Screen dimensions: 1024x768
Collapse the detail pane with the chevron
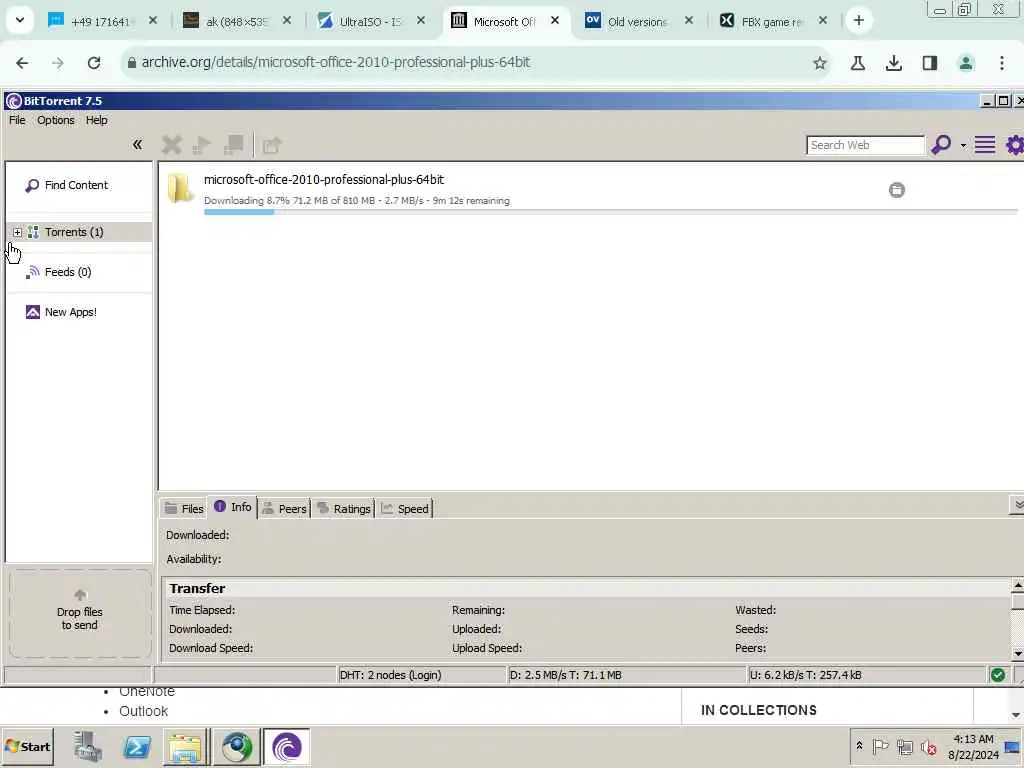click(x=1017, y=505)
